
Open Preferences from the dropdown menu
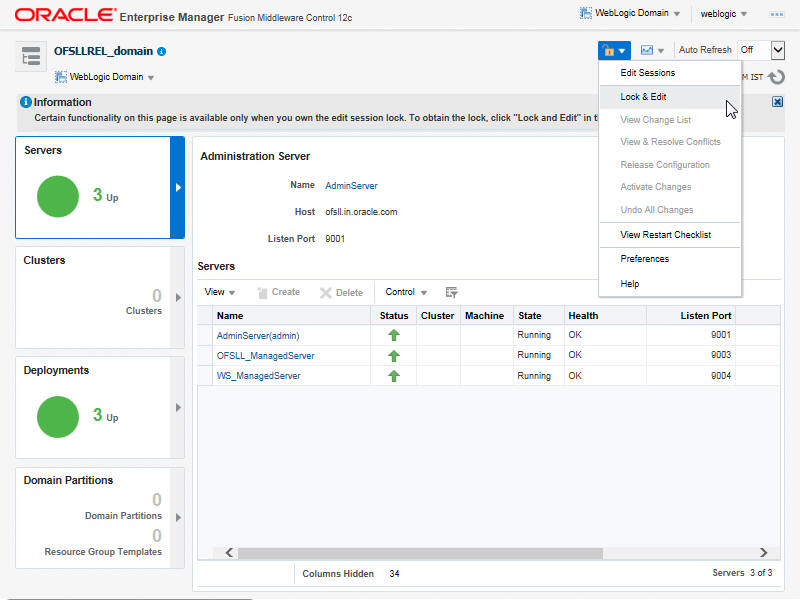pos(669,259)
